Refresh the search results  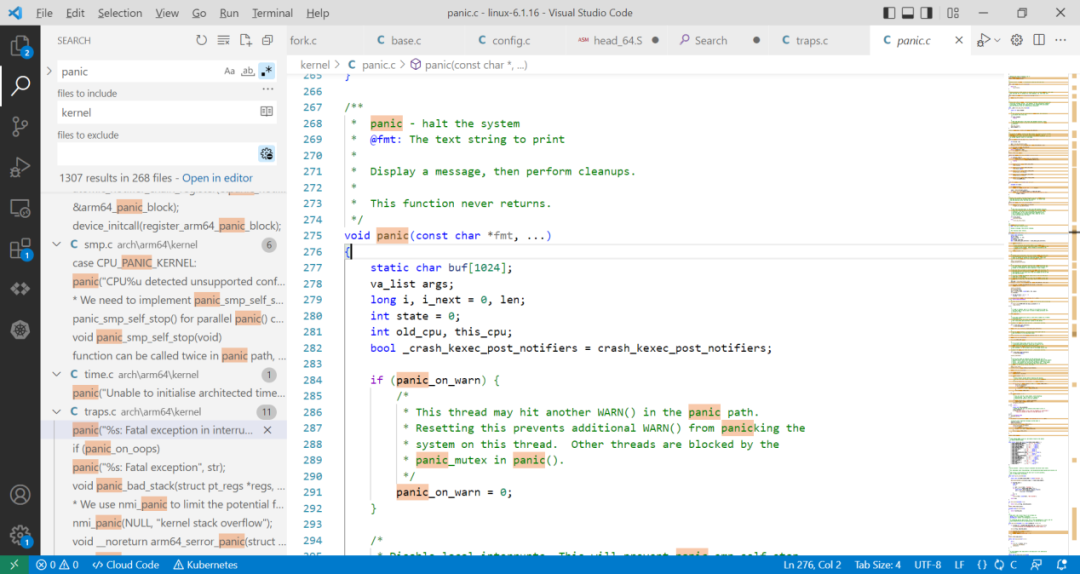(x=201, y=40)
